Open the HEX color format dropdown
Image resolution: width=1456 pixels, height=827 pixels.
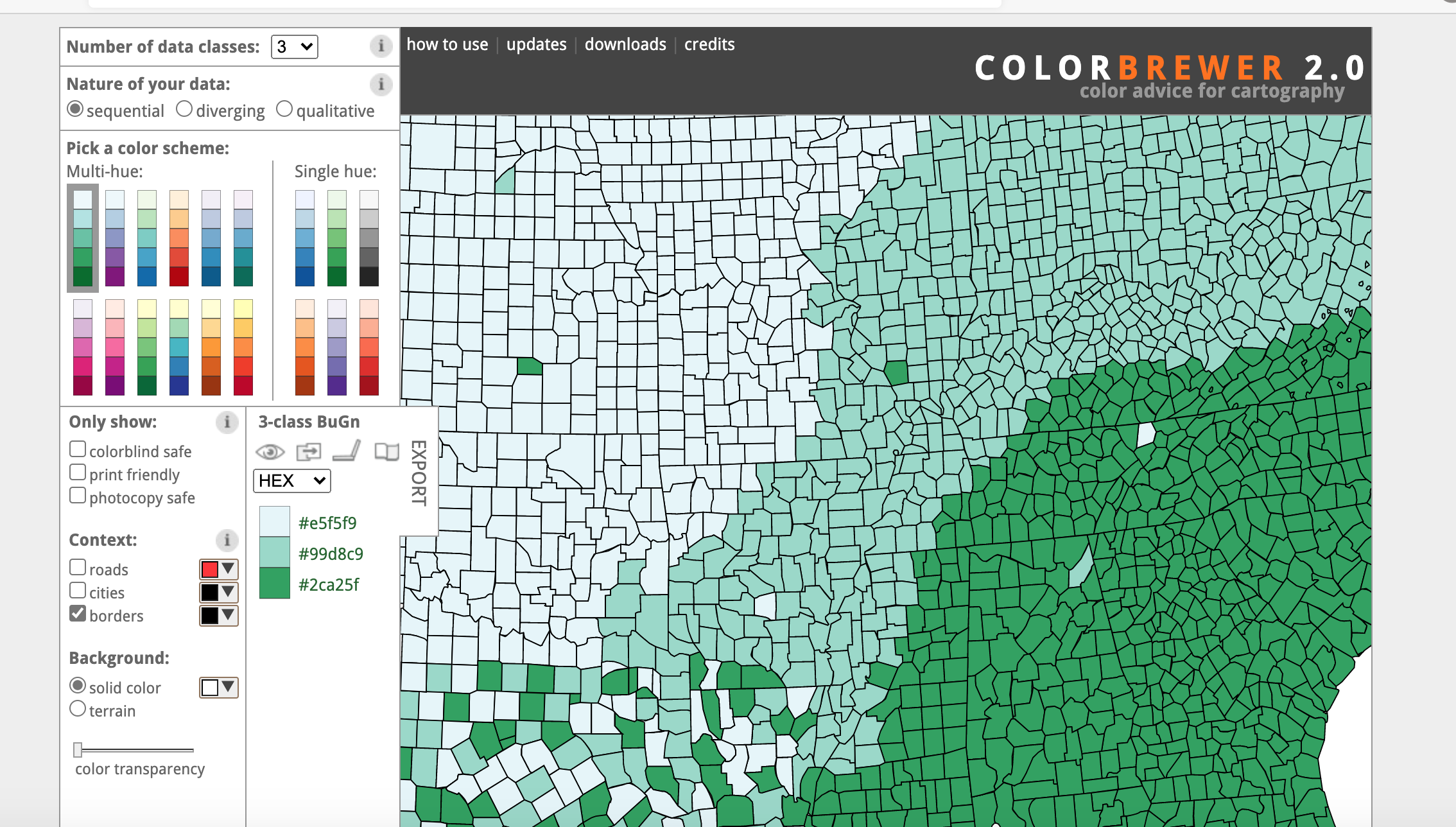click(292, 481)
